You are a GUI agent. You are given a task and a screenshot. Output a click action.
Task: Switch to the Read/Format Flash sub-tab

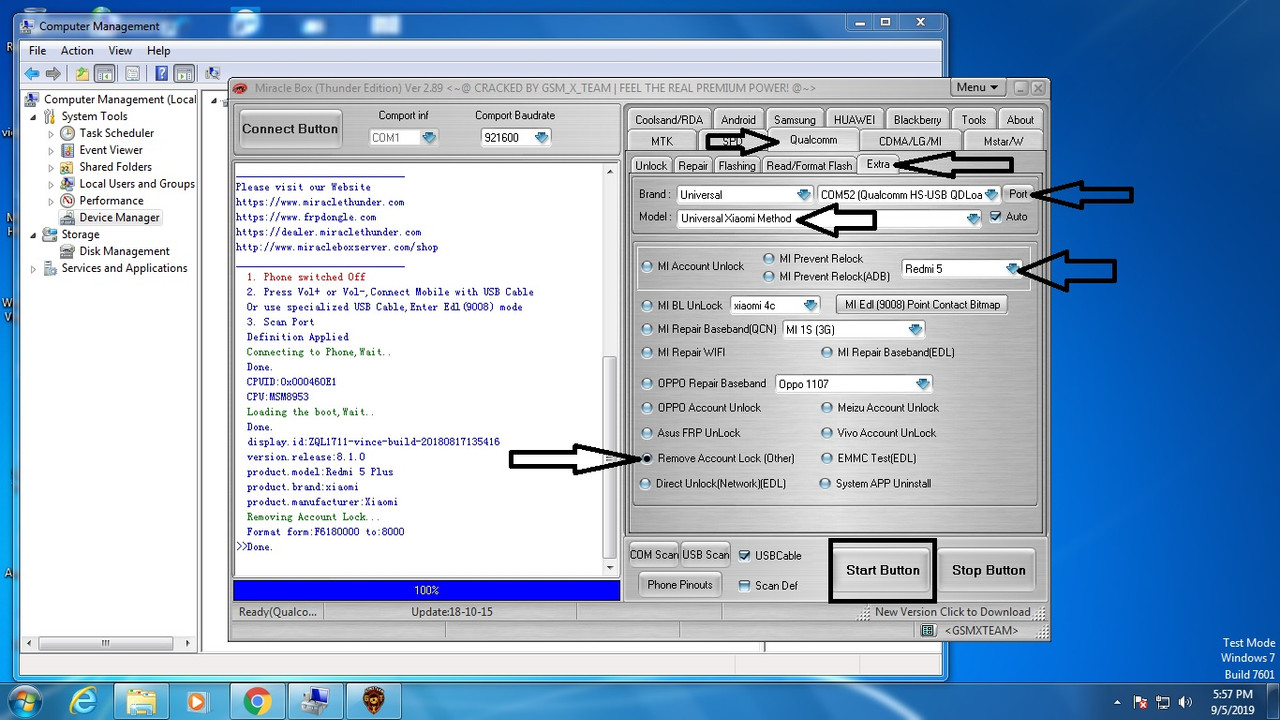click(x=810, y=166)
